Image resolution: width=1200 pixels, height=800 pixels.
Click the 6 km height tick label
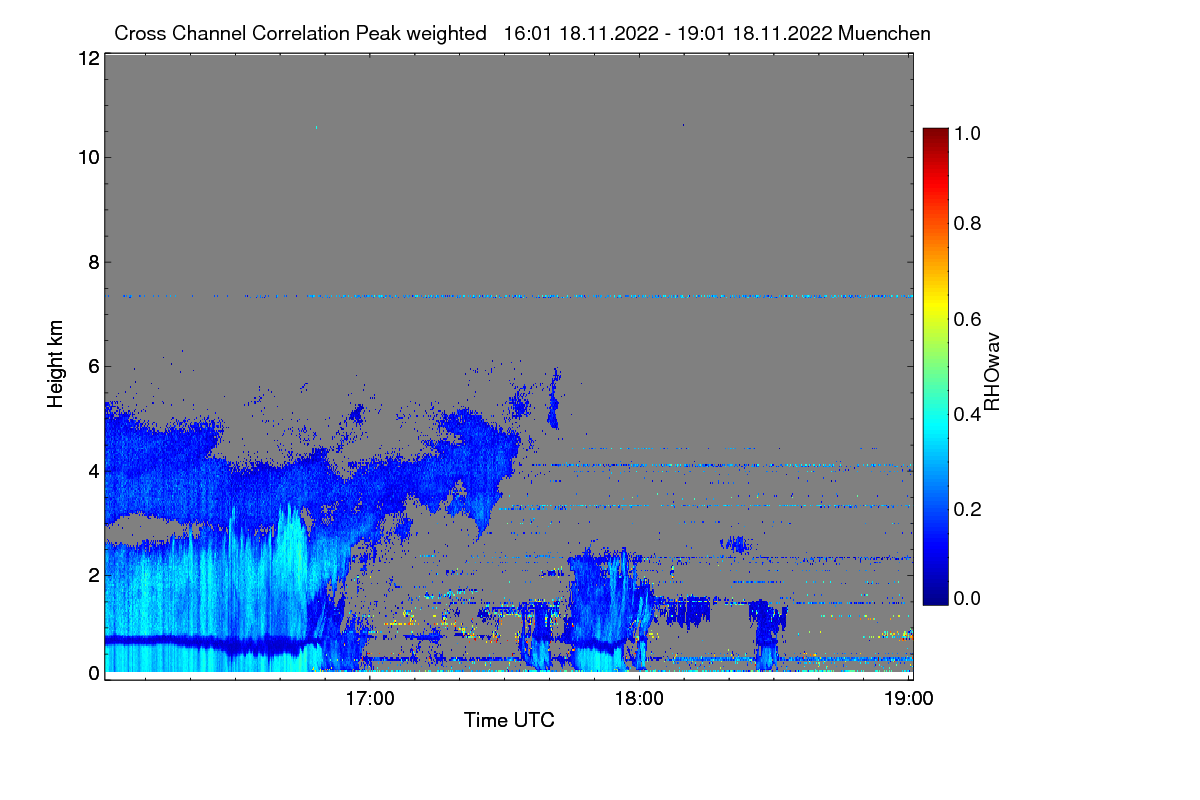pyautogui.click(x=93, y=366)
